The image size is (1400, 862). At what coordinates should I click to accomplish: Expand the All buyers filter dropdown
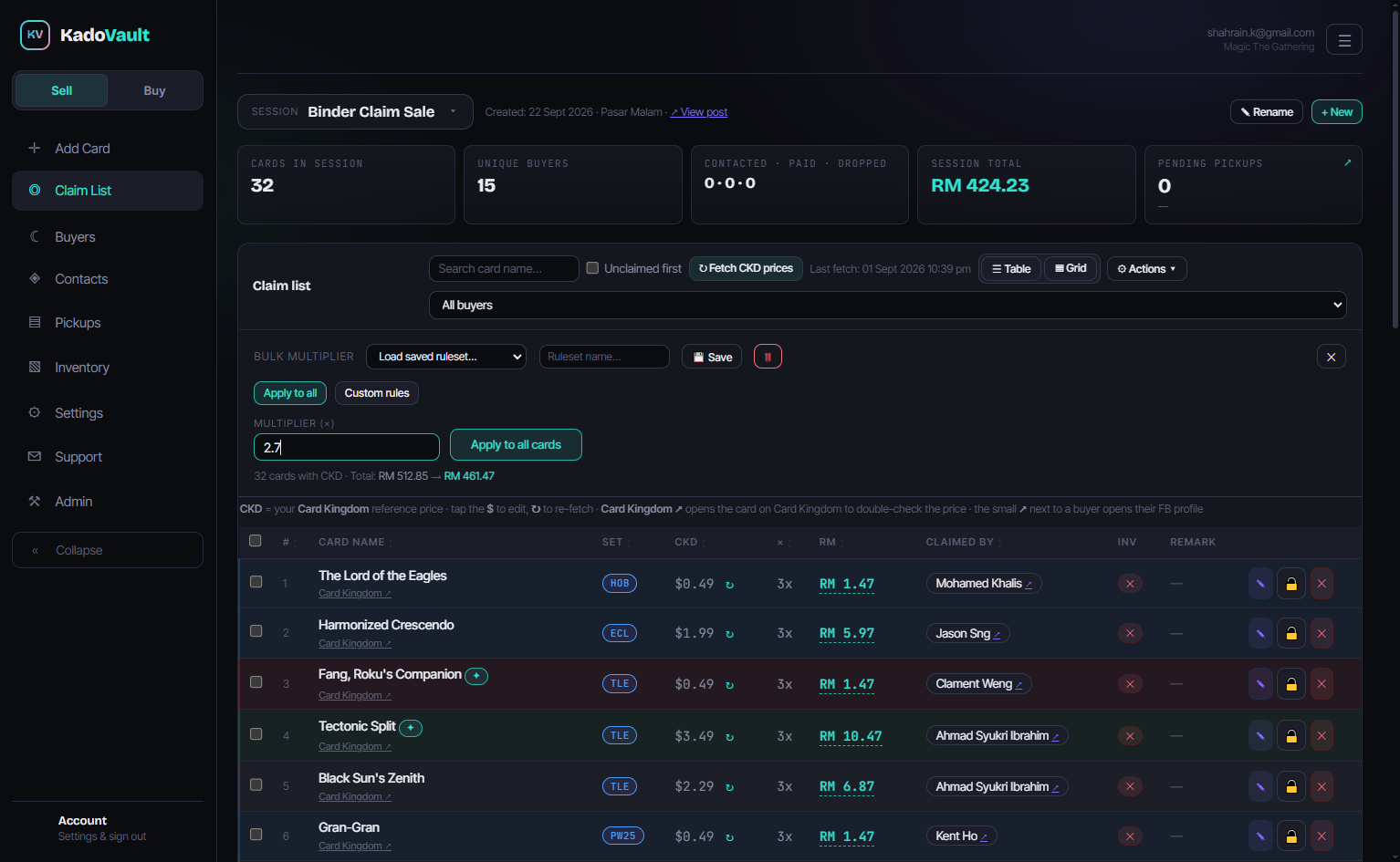click(887, 305)
